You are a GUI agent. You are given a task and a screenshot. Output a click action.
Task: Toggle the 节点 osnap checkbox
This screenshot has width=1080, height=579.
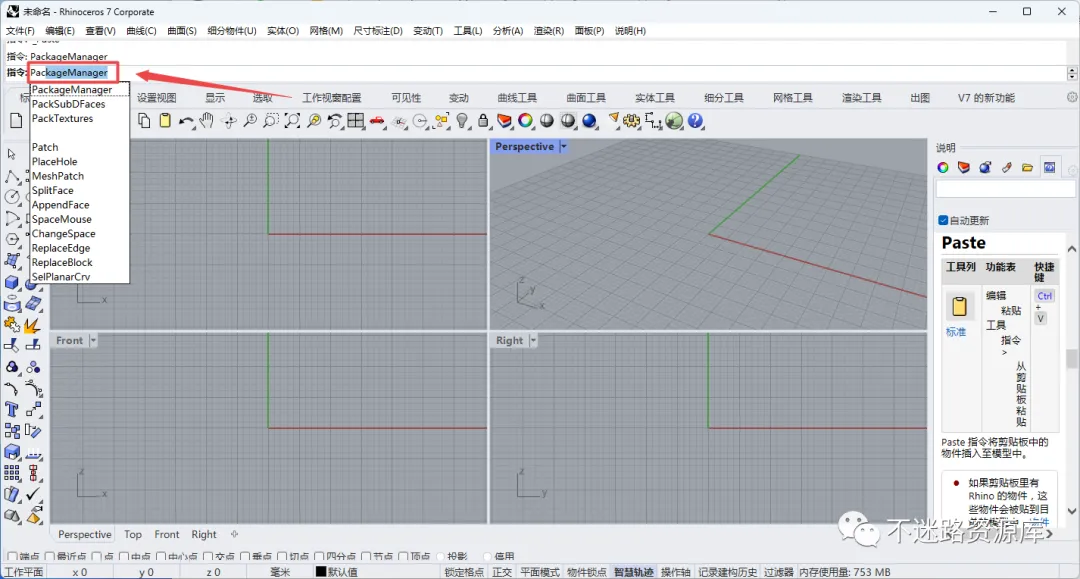[x=366, y=556]
